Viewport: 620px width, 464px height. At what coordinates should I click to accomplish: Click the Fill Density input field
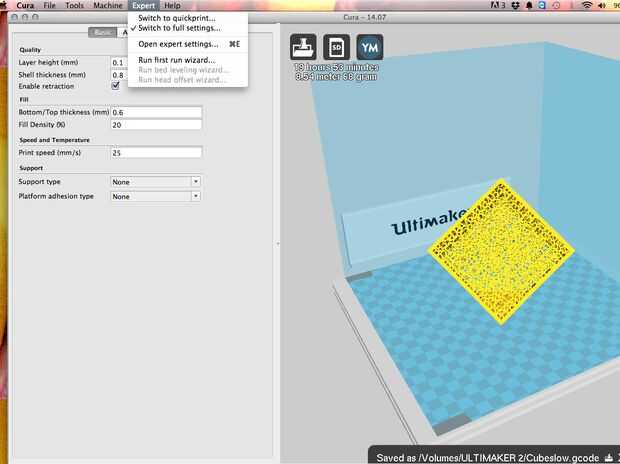[x=156, y=125]
